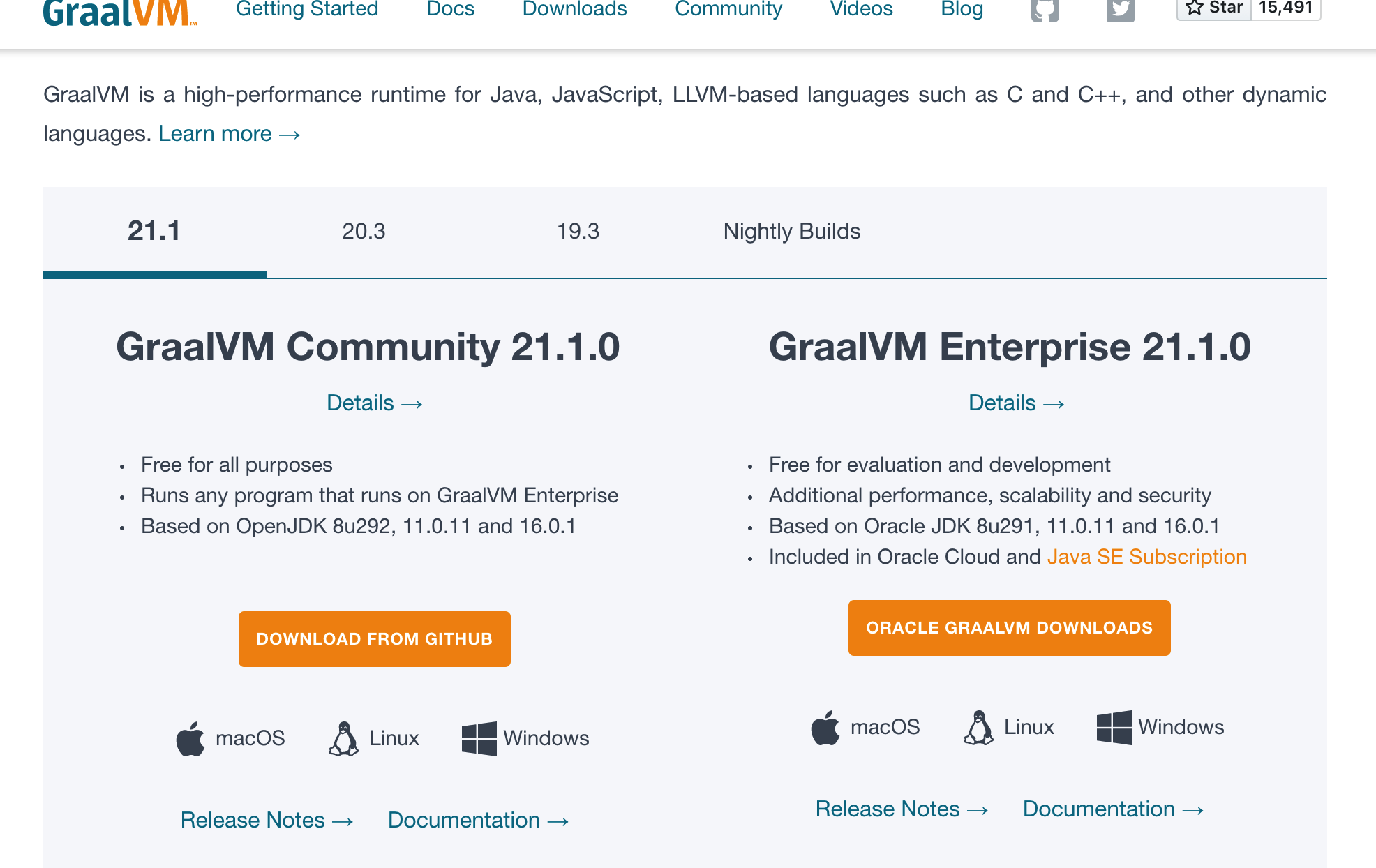The width and height of the screenshot is (1376, 868).
Task: Click the Linux penguin icon under Community
Action: [343, 738]
